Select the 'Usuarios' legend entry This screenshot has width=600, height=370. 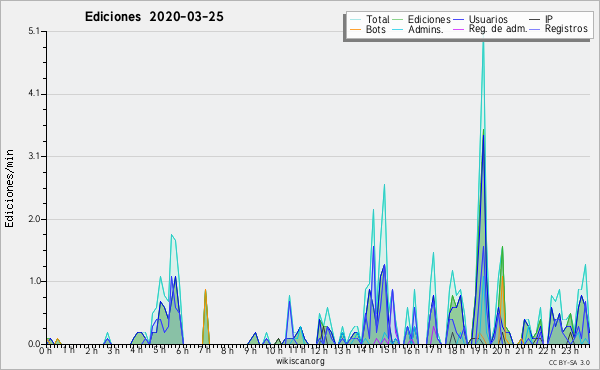coord(488,19)
